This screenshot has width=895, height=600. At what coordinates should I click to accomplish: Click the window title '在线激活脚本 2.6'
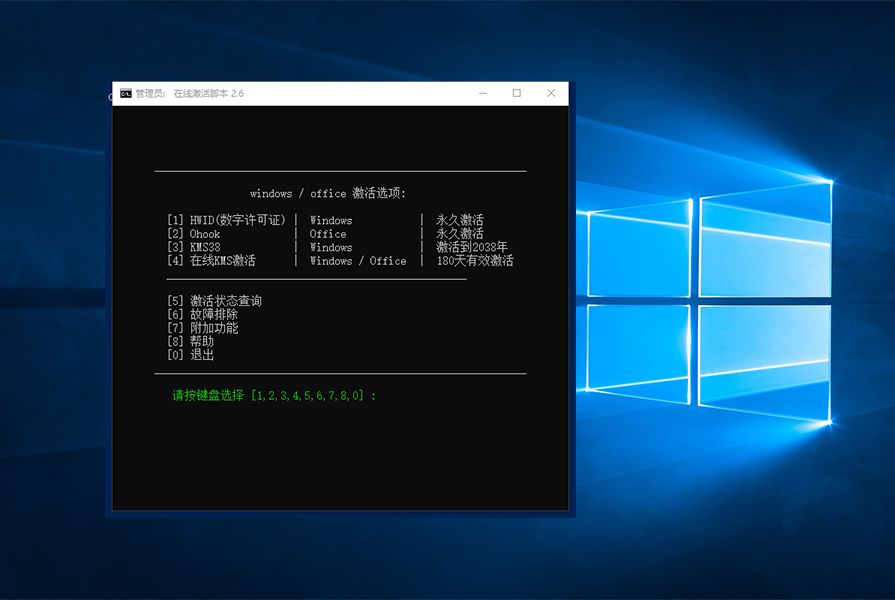[208, 94]
